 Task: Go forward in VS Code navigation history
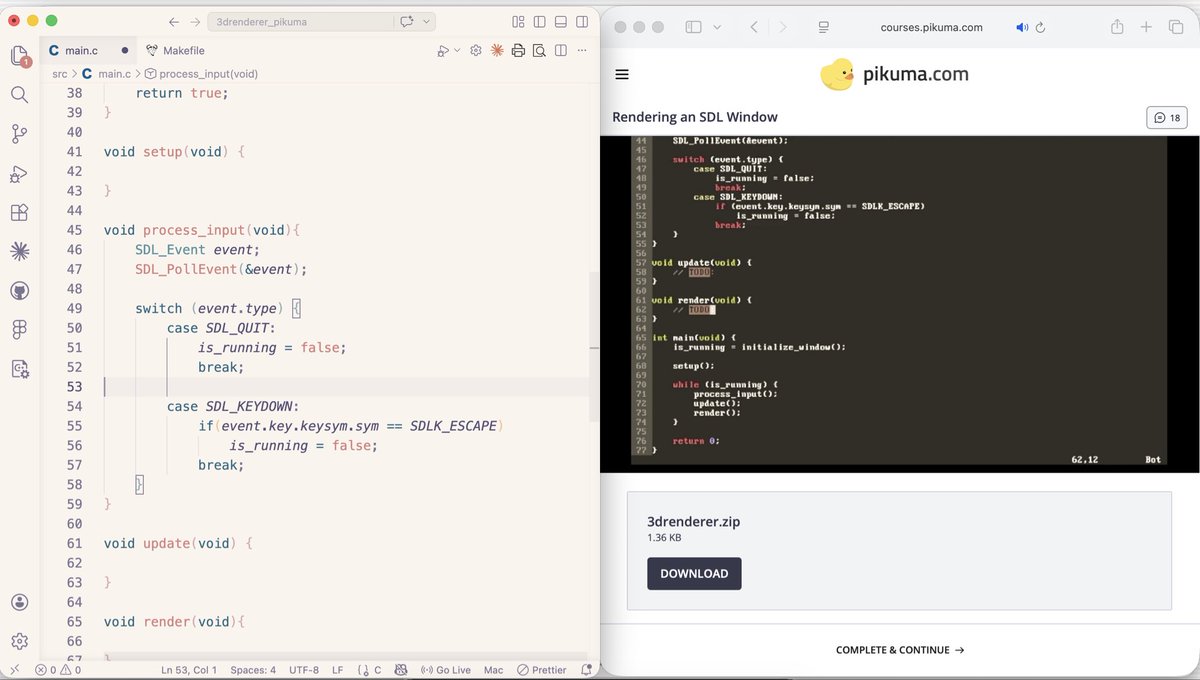(x=197, y=21)
